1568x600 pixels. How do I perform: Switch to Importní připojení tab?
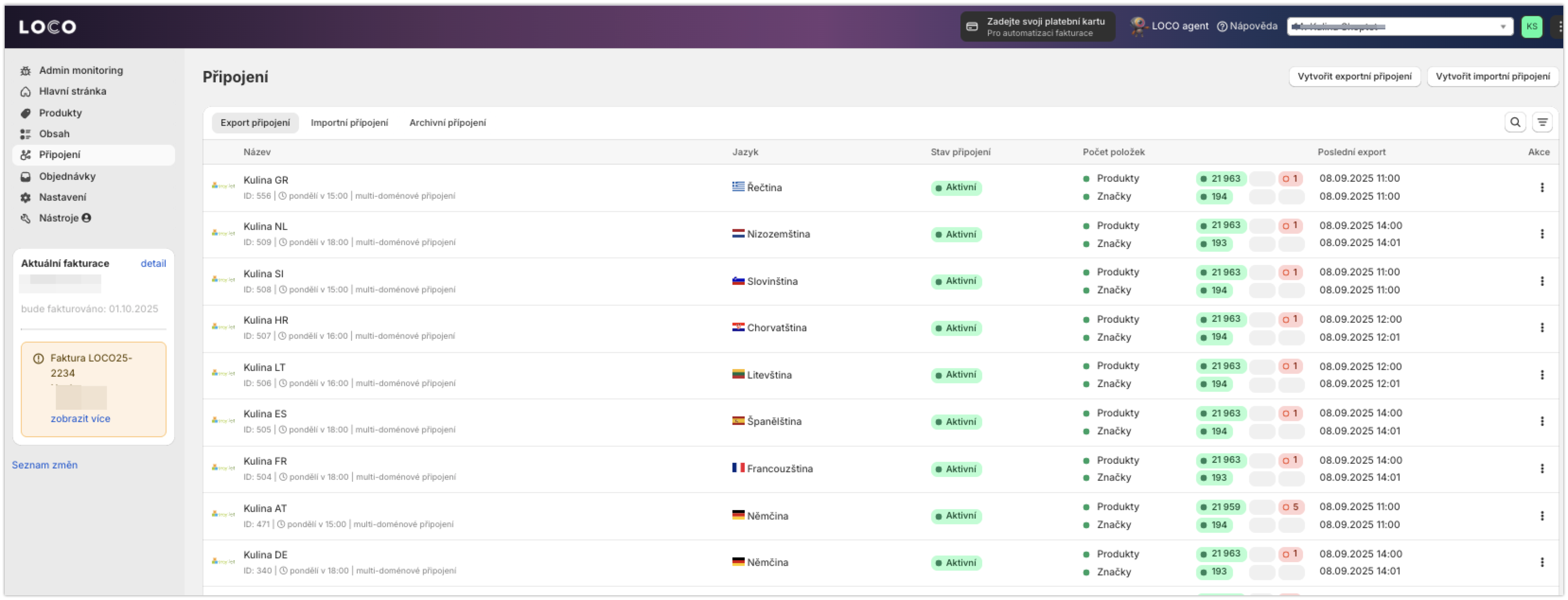(x=349, y=123)
